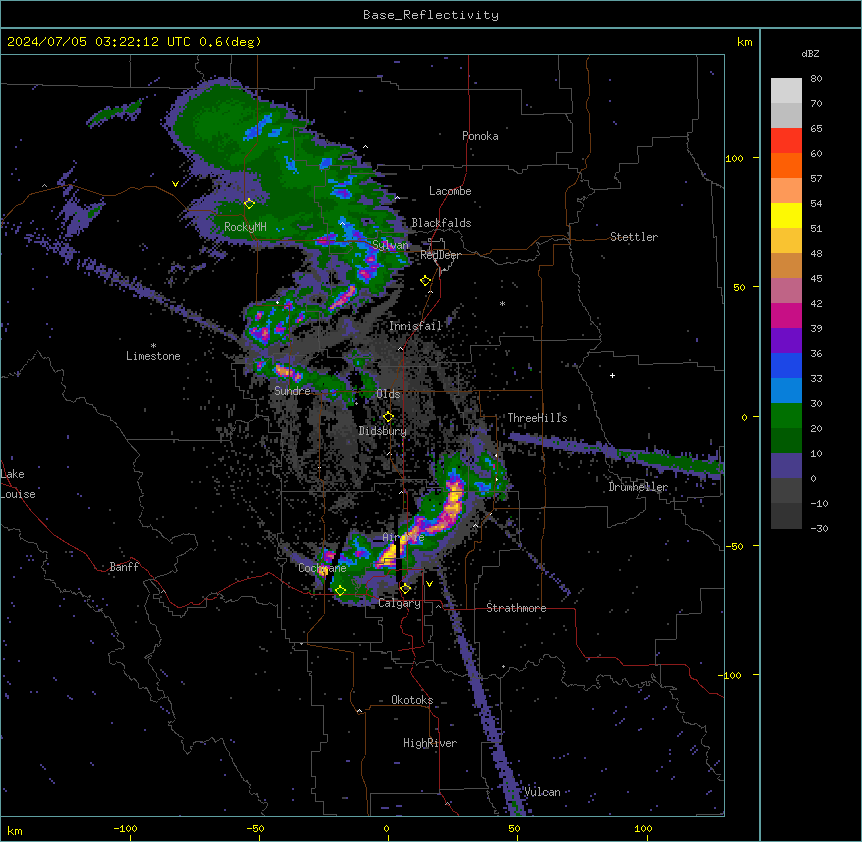862x842 pixels.
Task: Click the Calgary city label
Action: click(x=399, y=603)
